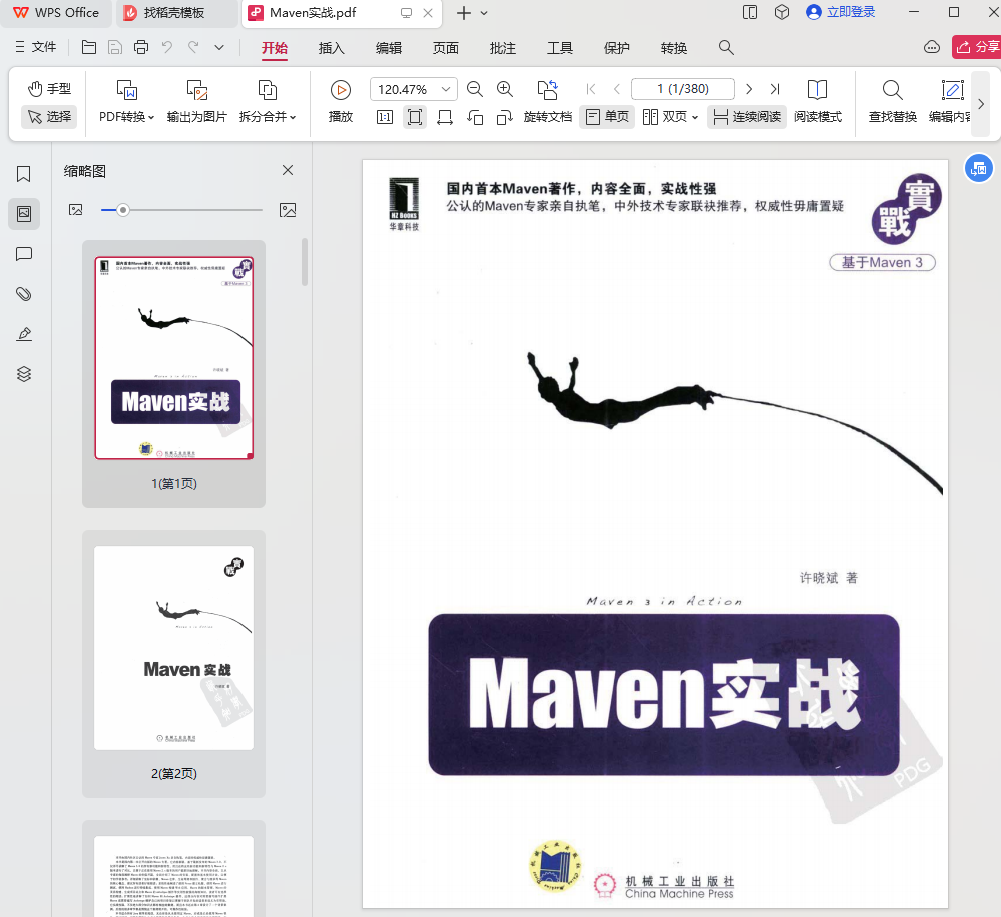
Task: Enable Single Page (单页) view
Action: click(607, 117)
